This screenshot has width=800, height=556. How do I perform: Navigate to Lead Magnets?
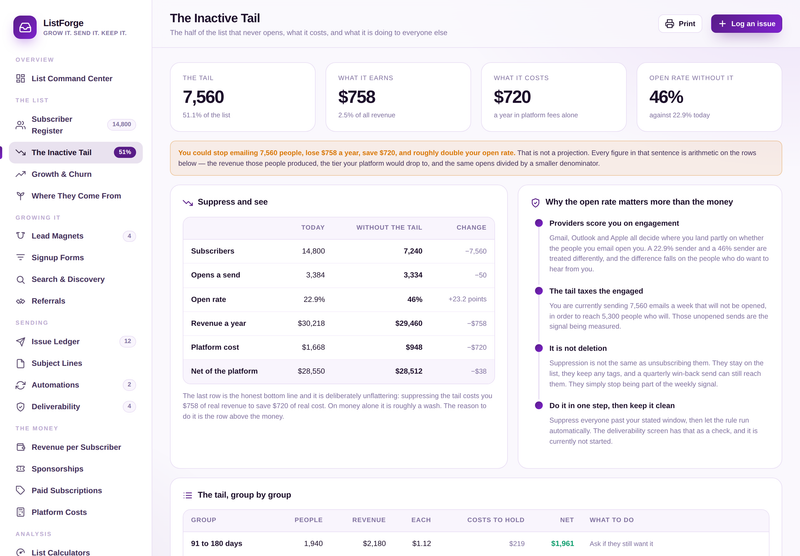[x=76, y=236]
